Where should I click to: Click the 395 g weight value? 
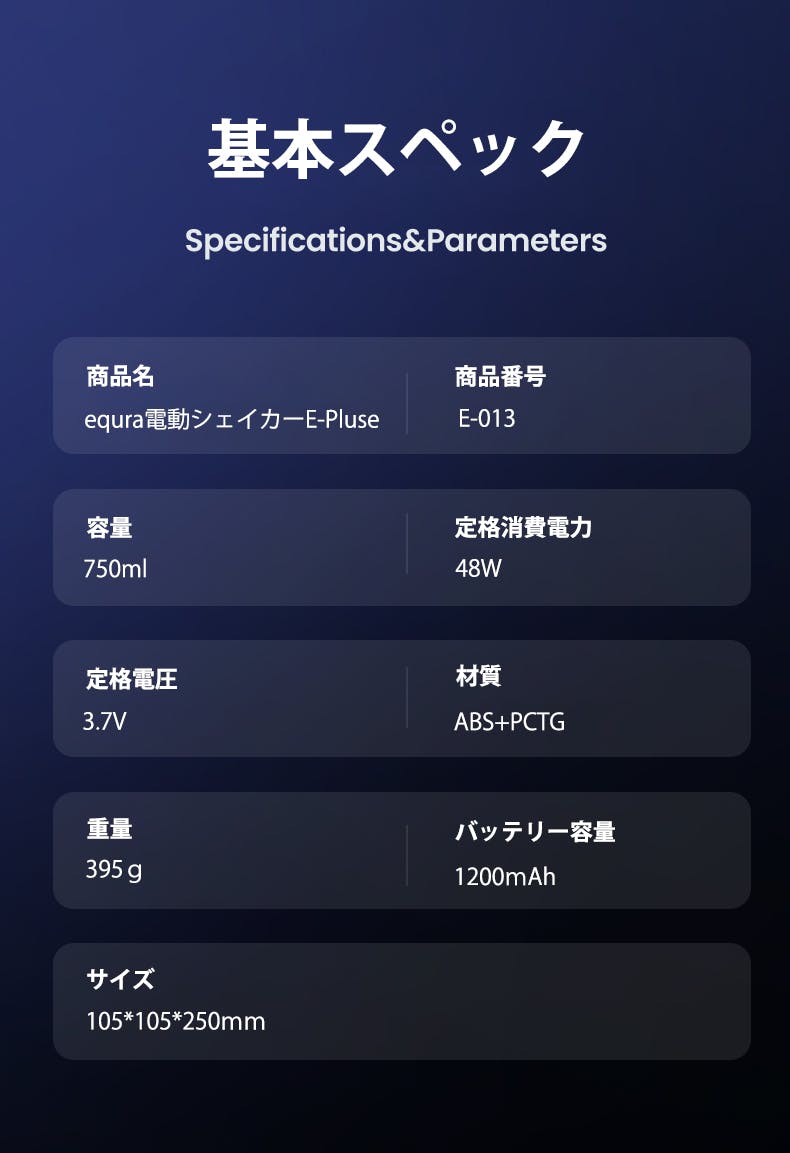pos(114,869)
